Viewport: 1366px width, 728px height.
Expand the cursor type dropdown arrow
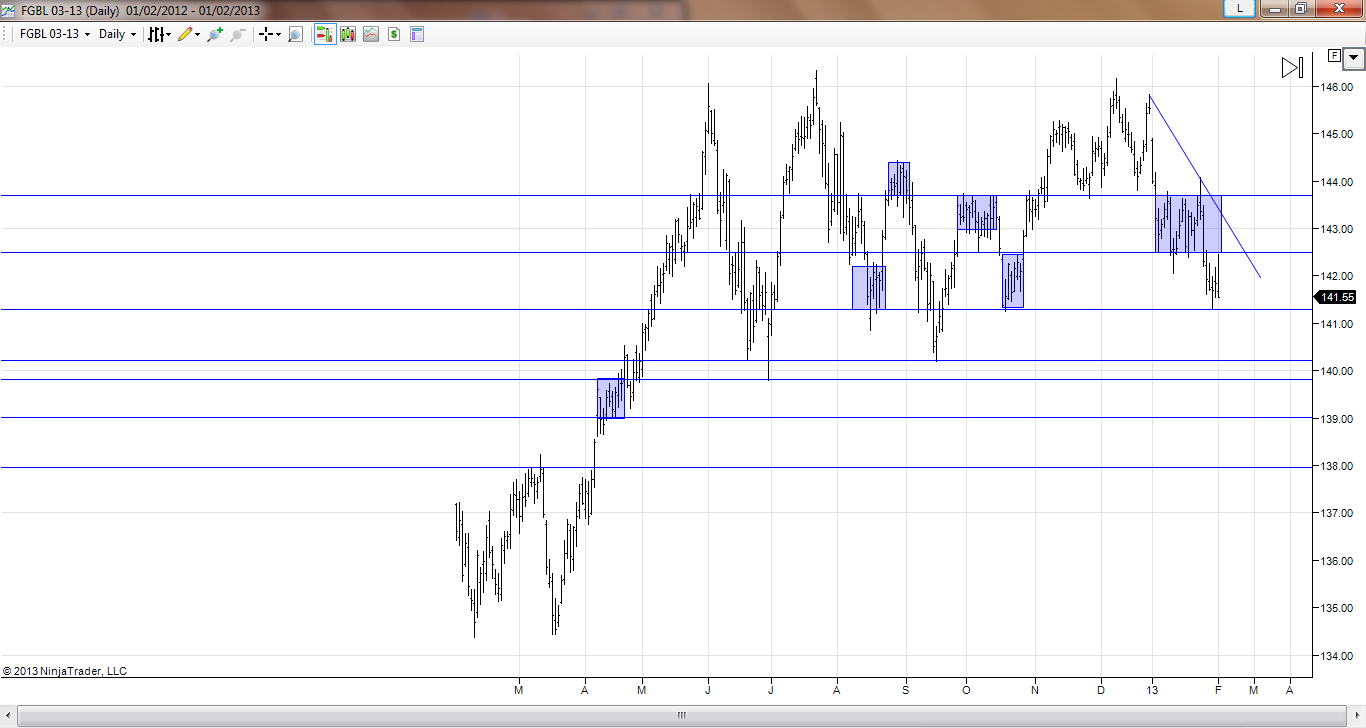click(x=278, y=34)
